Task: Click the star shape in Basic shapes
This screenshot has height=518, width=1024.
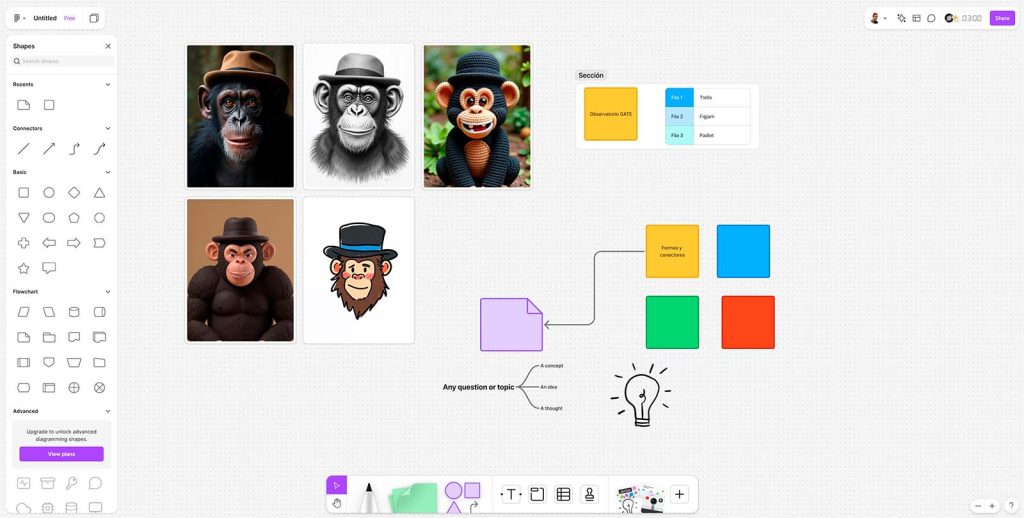Action: [24, 268]
